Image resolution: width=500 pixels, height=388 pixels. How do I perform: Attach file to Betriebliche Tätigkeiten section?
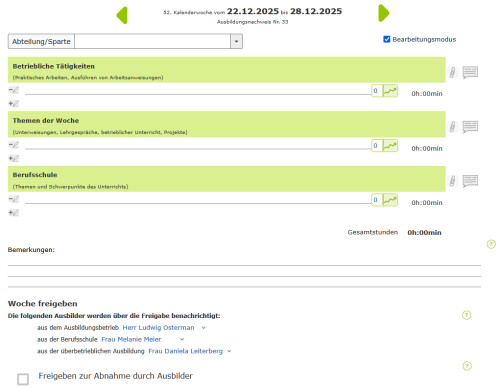452,72
